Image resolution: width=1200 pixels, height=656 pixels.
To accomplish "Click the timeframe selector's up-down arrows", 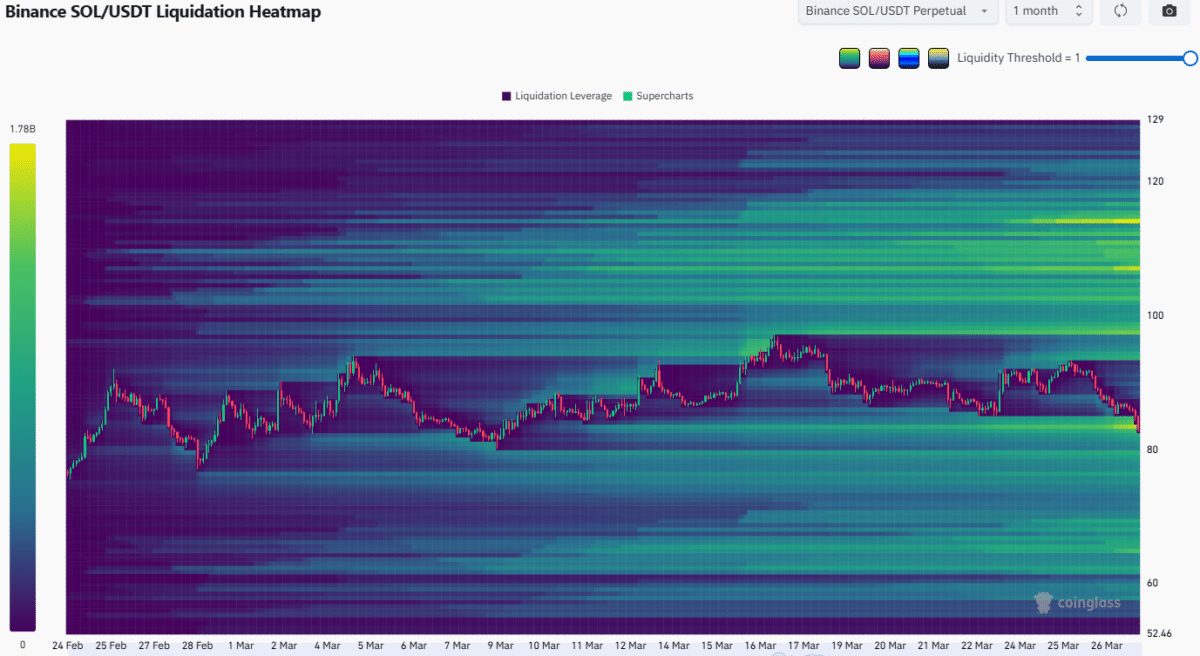I will point(1078,11).
